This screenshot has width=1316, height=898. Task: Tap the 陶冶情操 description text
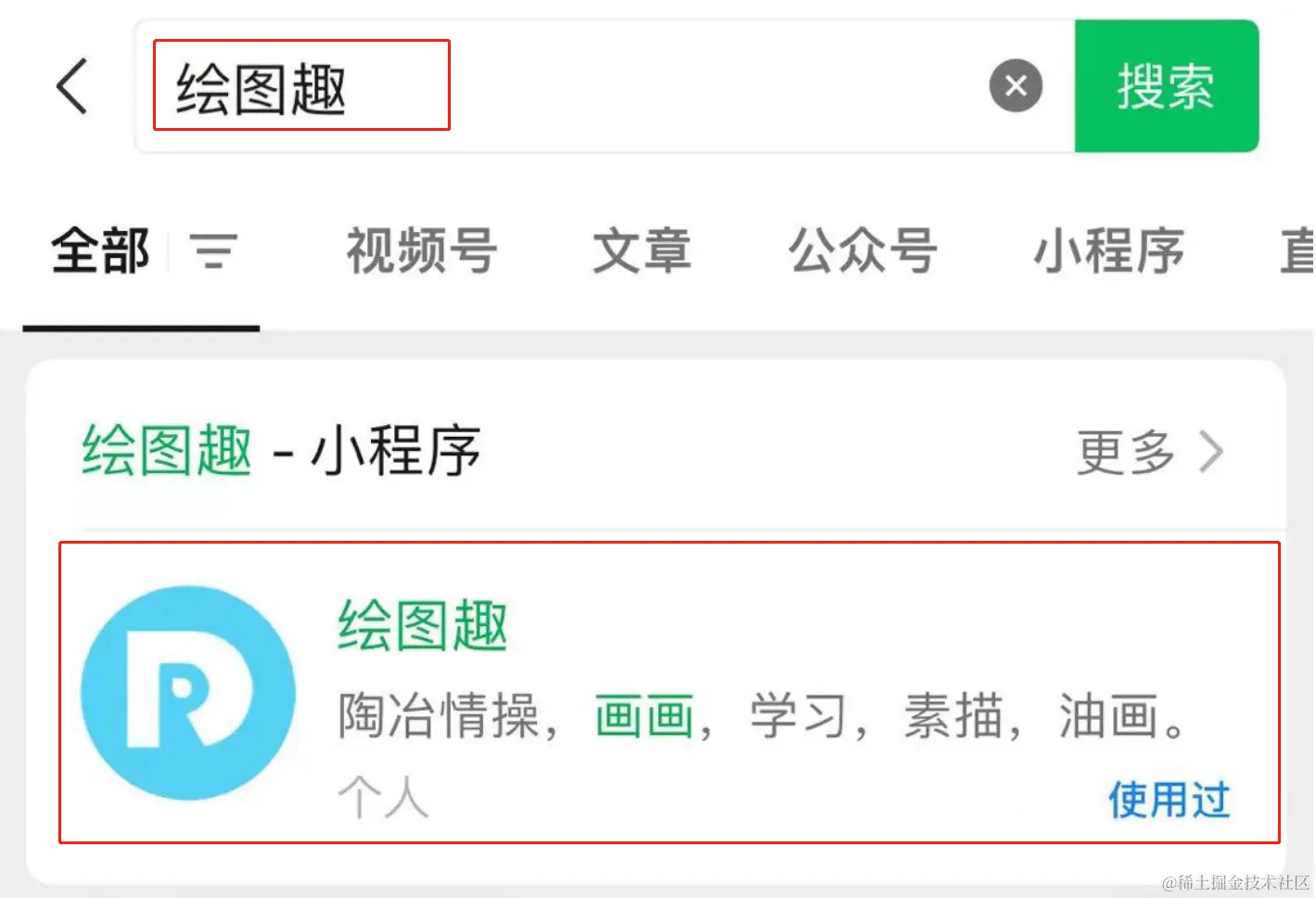[x=439, y=716]
